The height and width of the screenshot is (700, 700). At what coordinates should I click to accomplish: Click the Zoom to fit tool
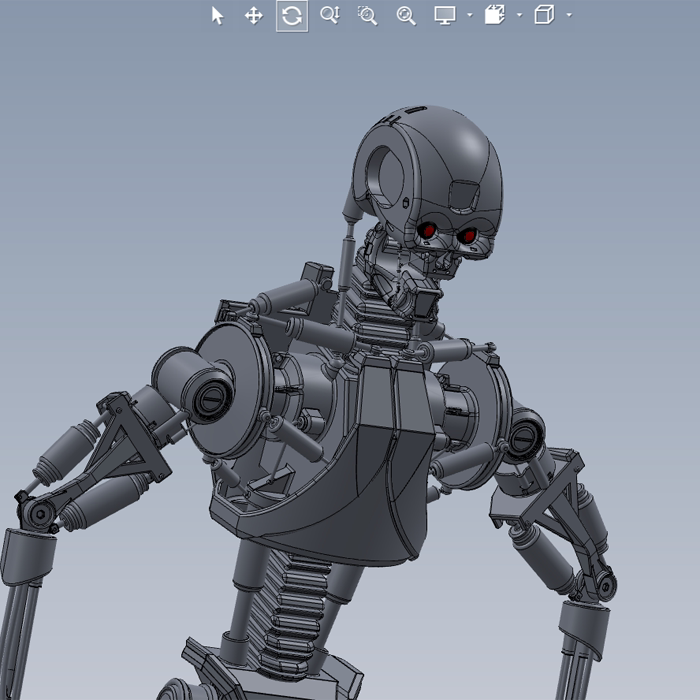pos(406,16)
